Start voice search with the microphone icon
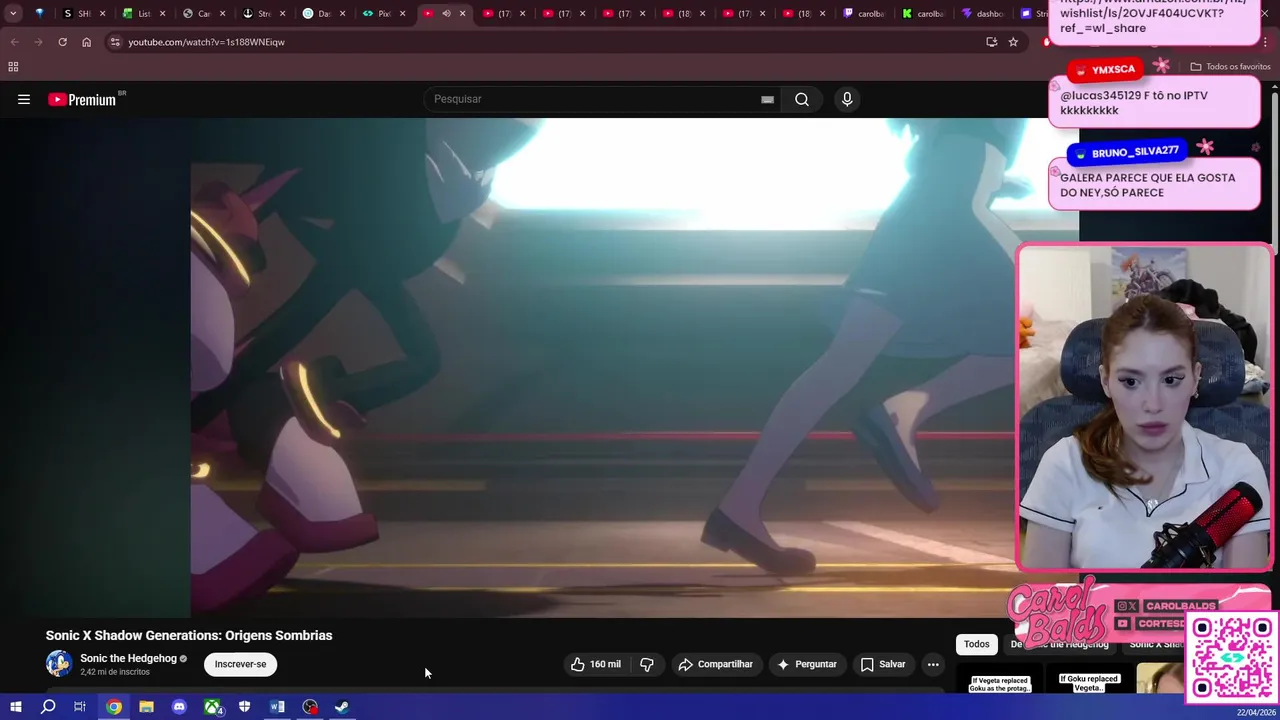 (847, 99)
